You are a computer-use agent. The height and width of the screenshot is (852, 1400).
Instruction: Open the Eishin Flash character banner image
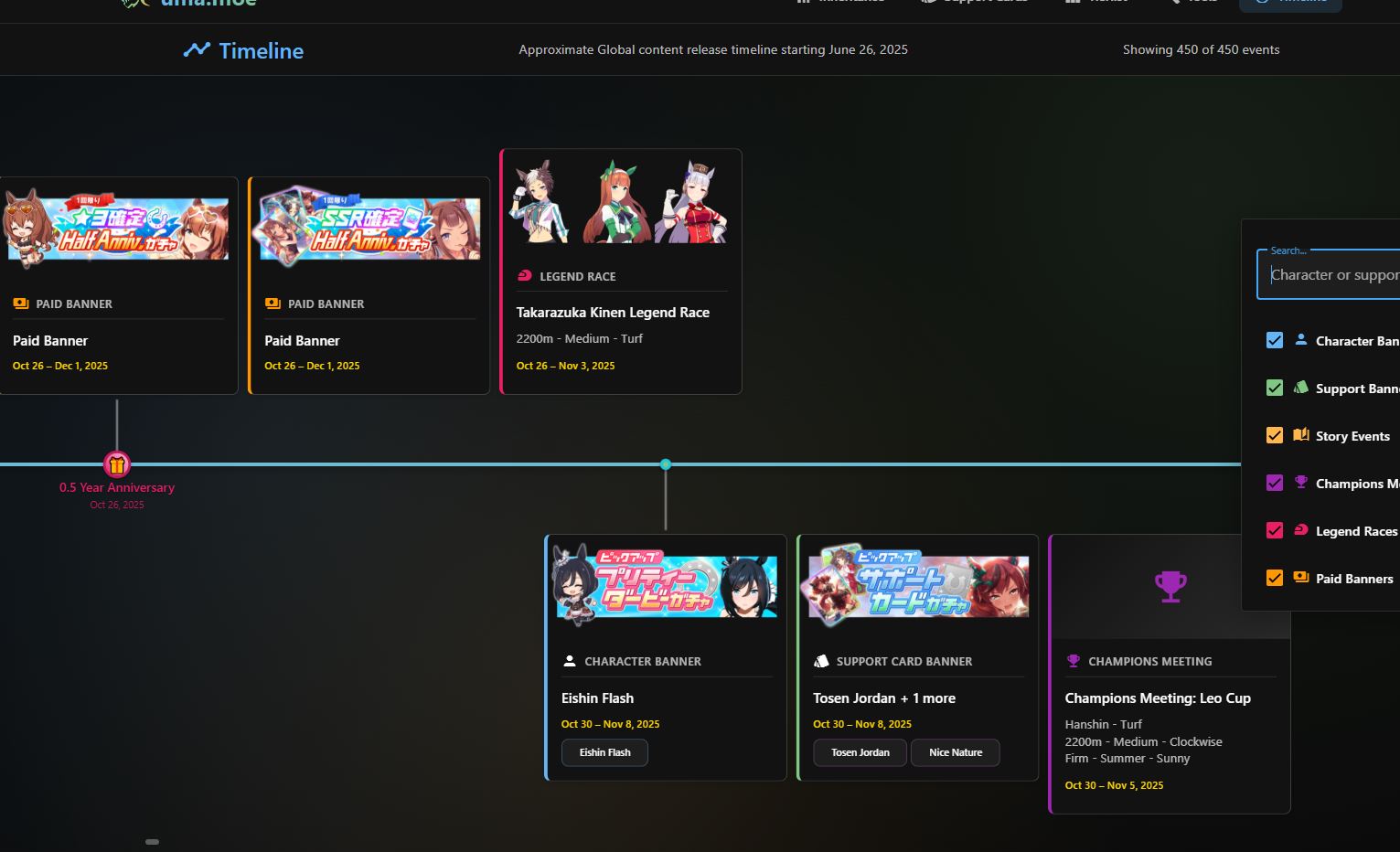click(x=667, y=585)
